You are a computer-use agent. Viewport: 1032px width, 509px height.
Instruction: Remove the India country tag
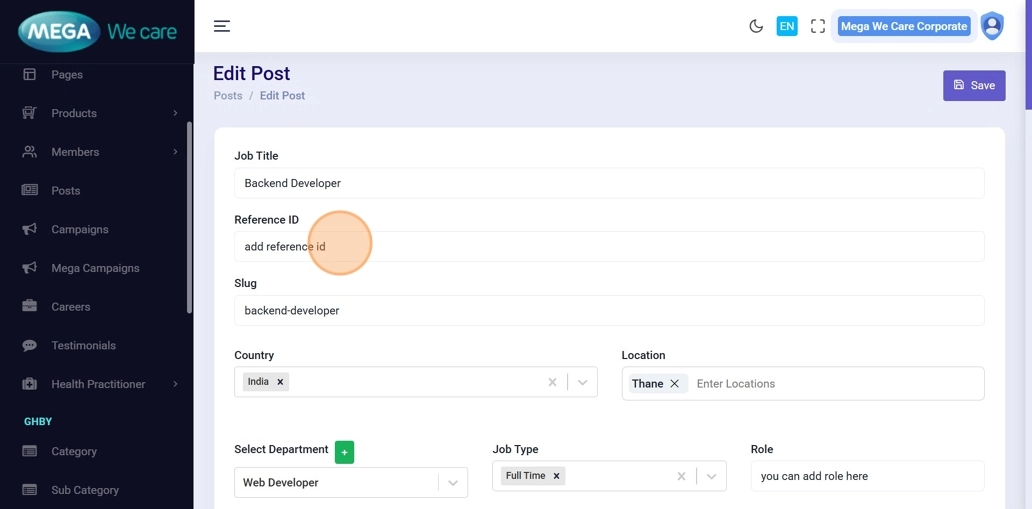tap(281, 382)
